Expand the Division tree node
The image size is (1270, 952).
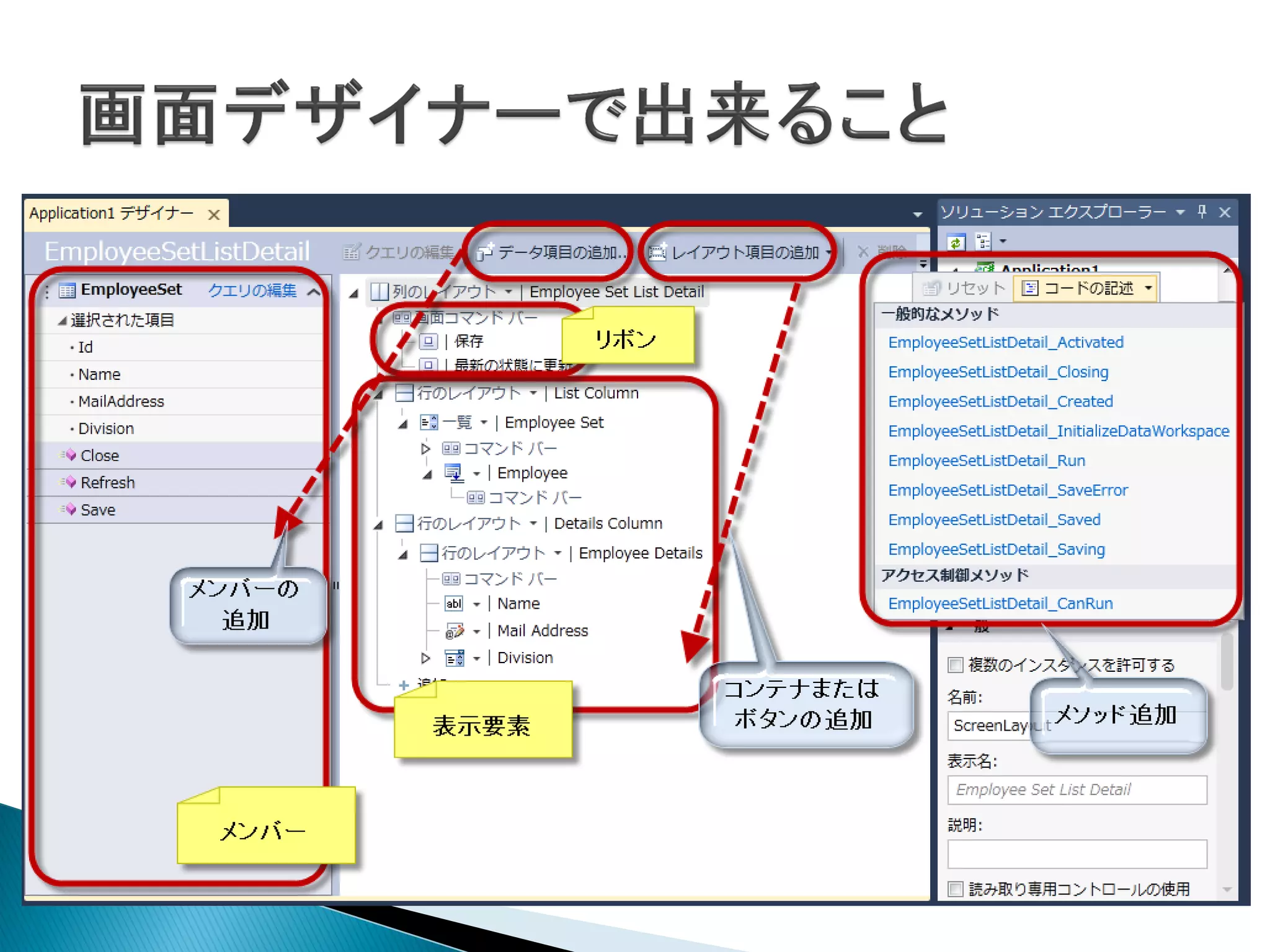tap(425, 658)
